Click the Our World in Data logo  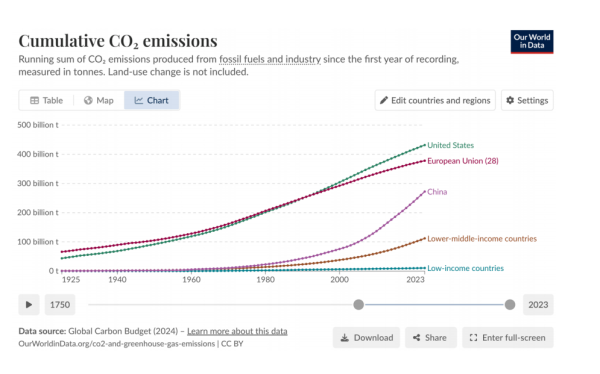coord(532,42)
